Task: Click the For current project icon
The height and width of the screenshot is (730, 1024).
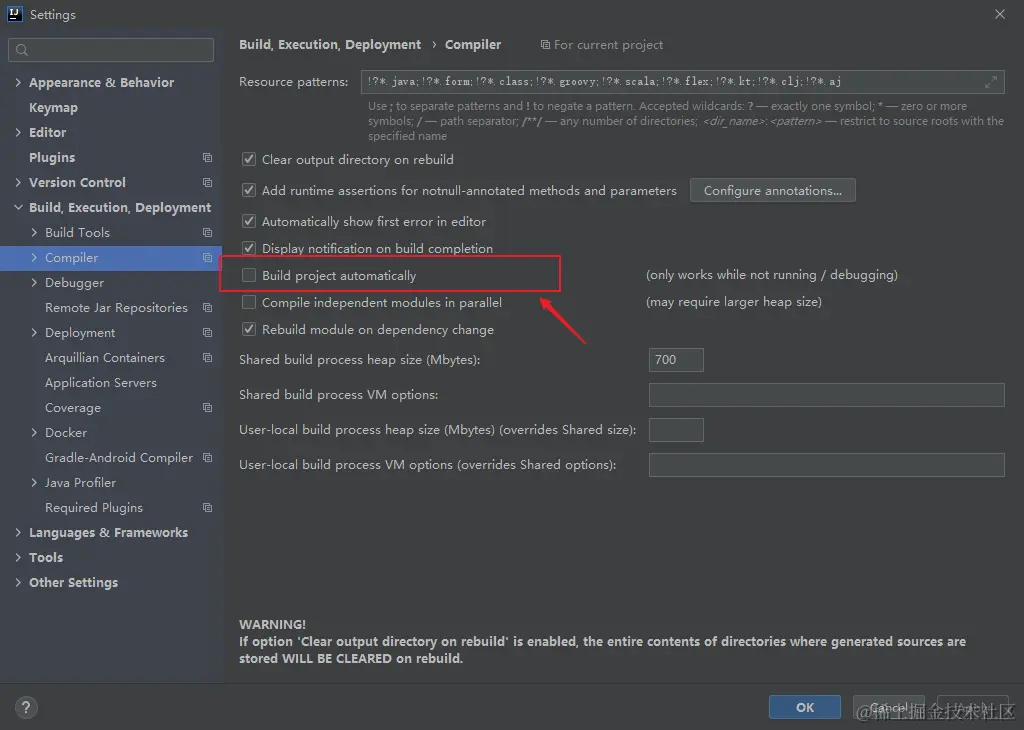Action: 545,44
